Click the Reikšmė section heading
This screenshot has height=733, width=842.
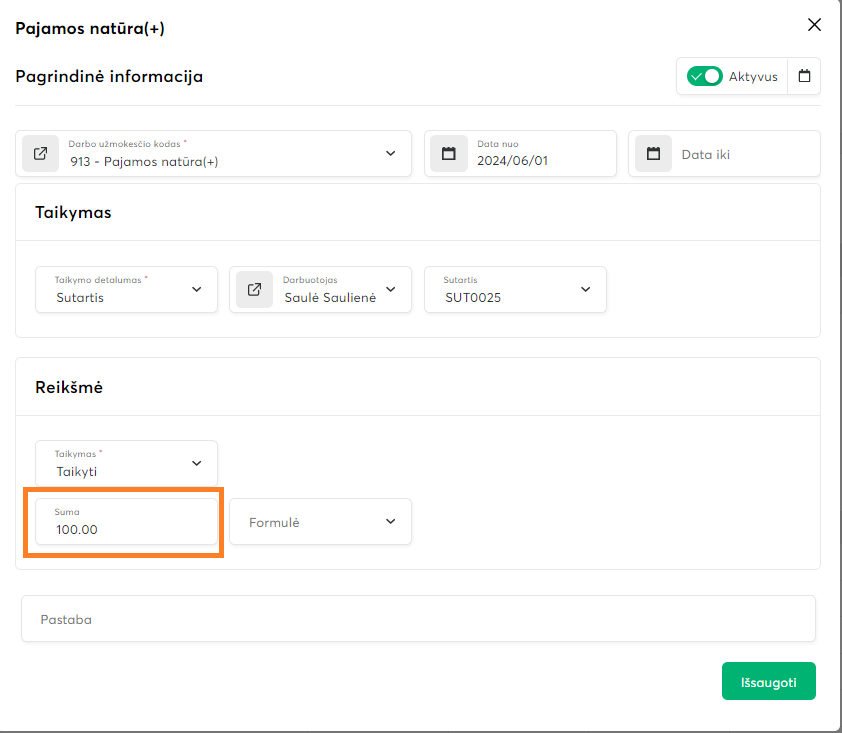coord(69,387)
